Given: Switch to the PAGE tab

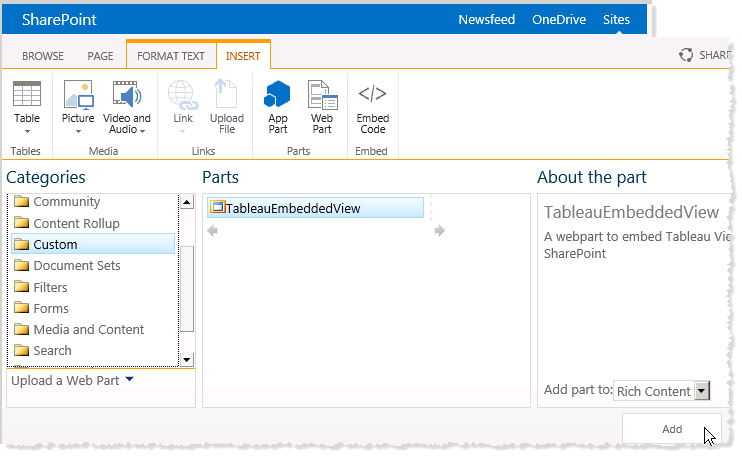Looking at the screenshot, I should [100, 56].
